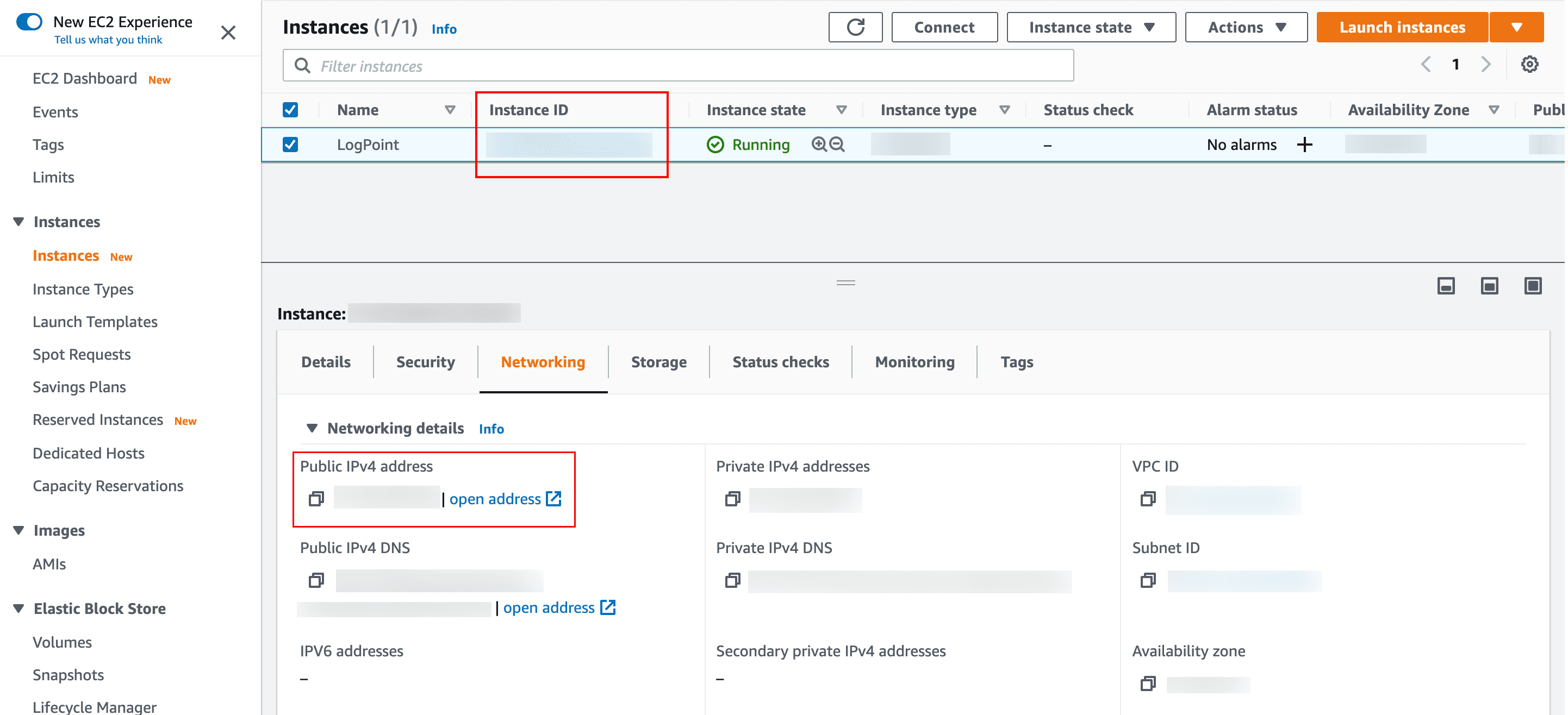Open the Instance state dropdown
This screenshot has height=715, width=1568.
coord(1090,27)
